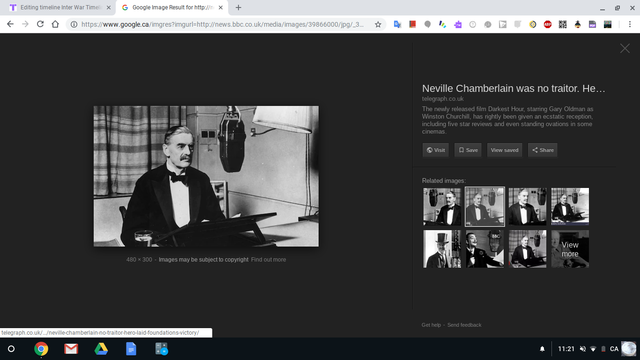
Task: Open the yellow circular diamond extension
Action: [x=533, y=24]
